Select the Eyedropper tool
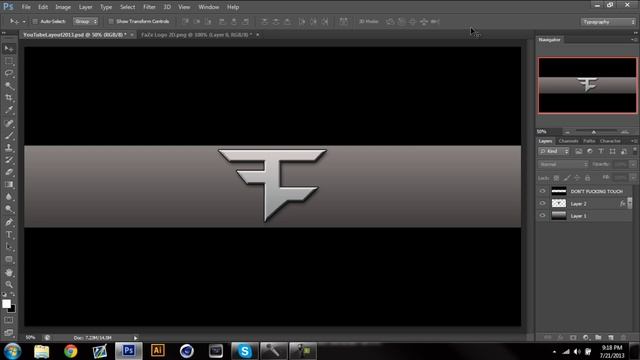The width and height of the screenshot is (640, 360). pos(9,110)
